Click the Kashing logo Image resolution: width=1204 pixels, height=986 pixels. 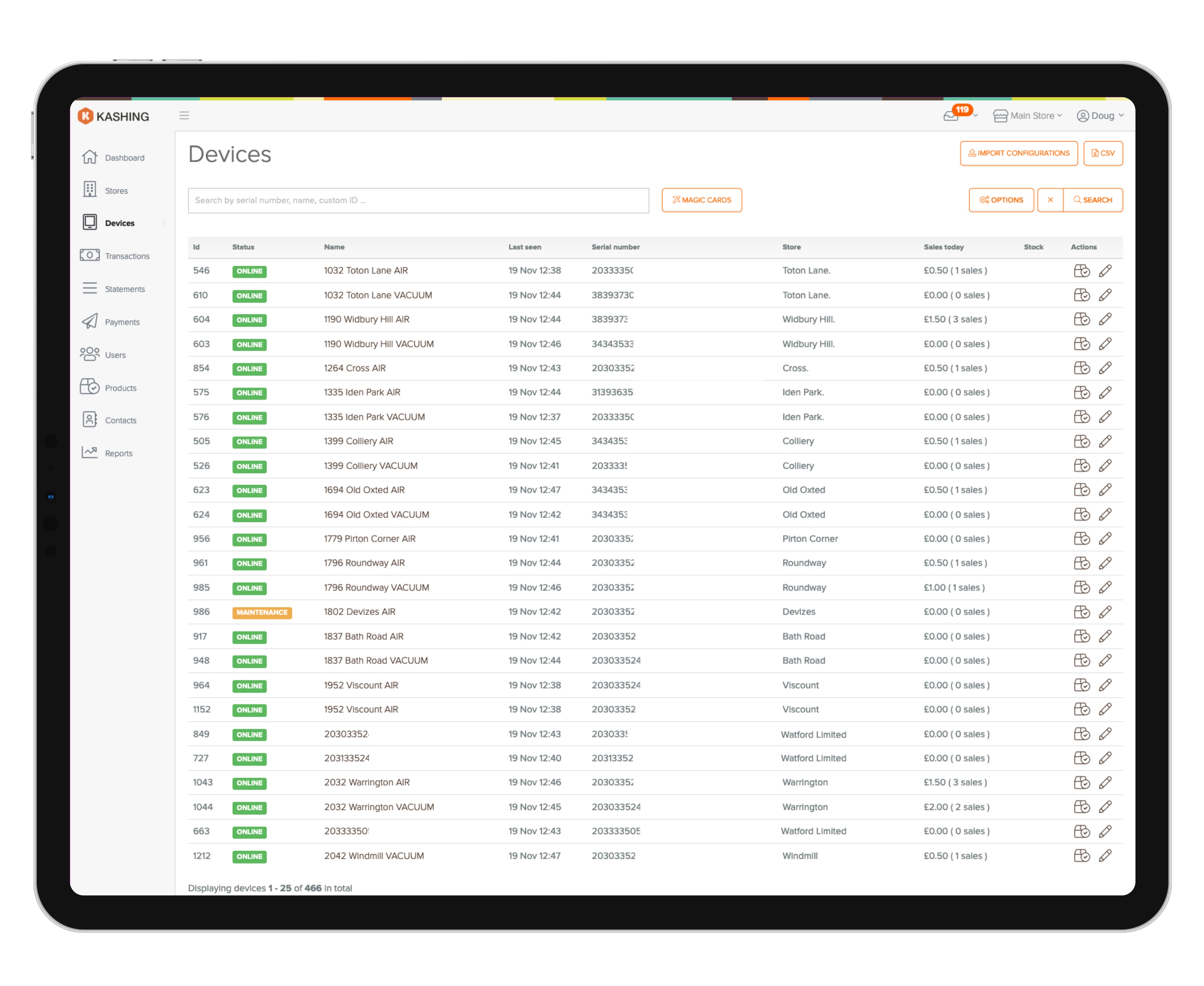pyautogui.click(x=113, y=116)
